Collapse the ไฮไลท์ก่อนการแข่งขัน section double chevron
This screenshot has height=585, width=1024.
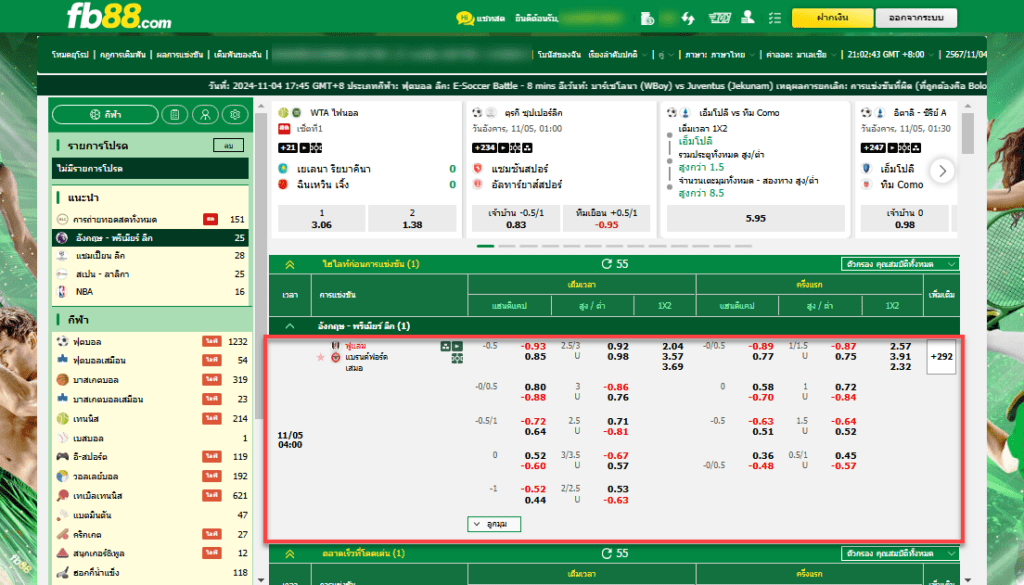click(x=290, y=264)
